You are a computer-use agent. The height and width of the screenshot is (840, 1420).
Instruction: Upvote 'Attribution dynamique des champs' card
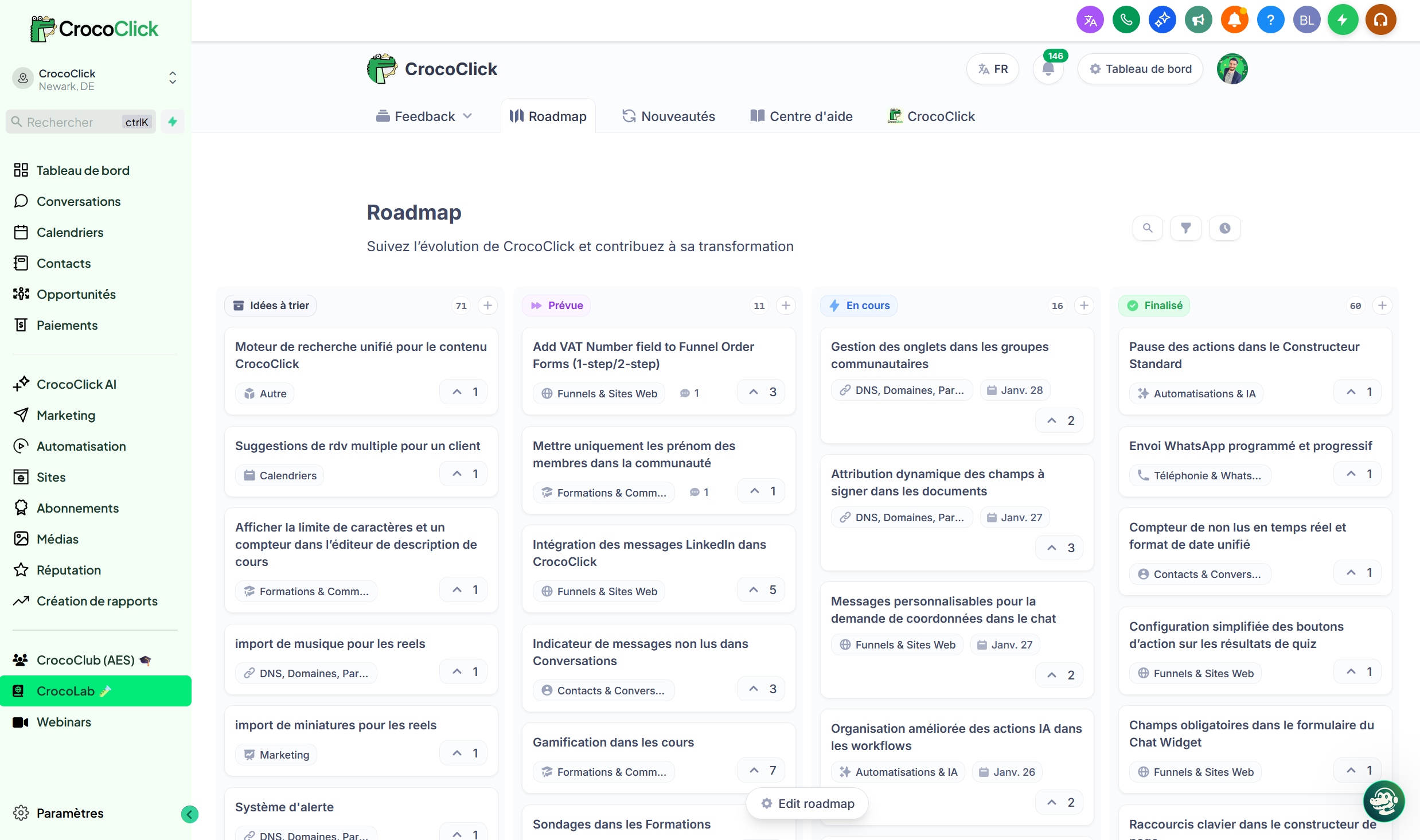pos(1059,548)
